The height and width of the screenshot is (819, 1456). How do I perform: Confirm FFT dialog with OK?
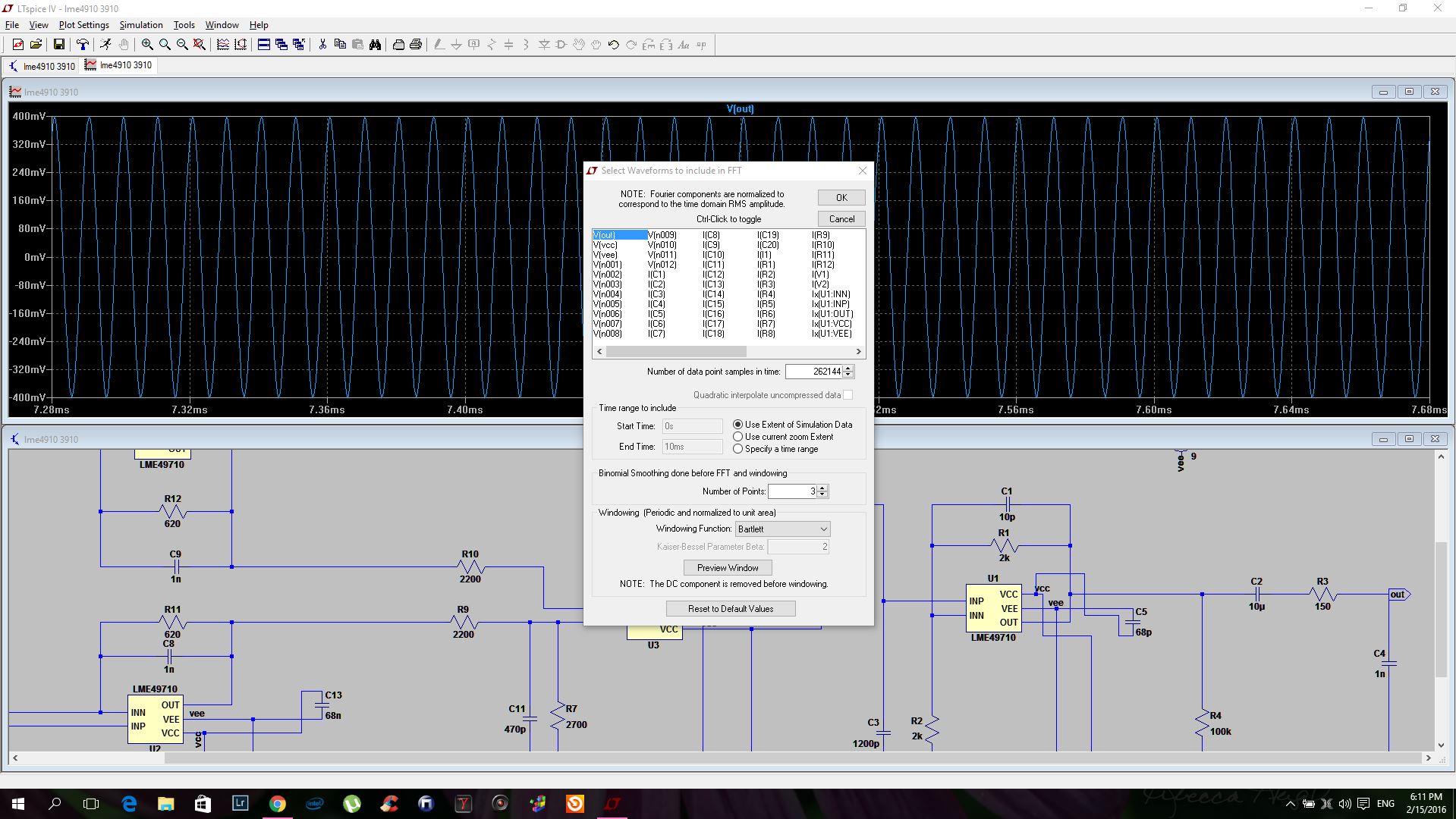pos(841,197)
